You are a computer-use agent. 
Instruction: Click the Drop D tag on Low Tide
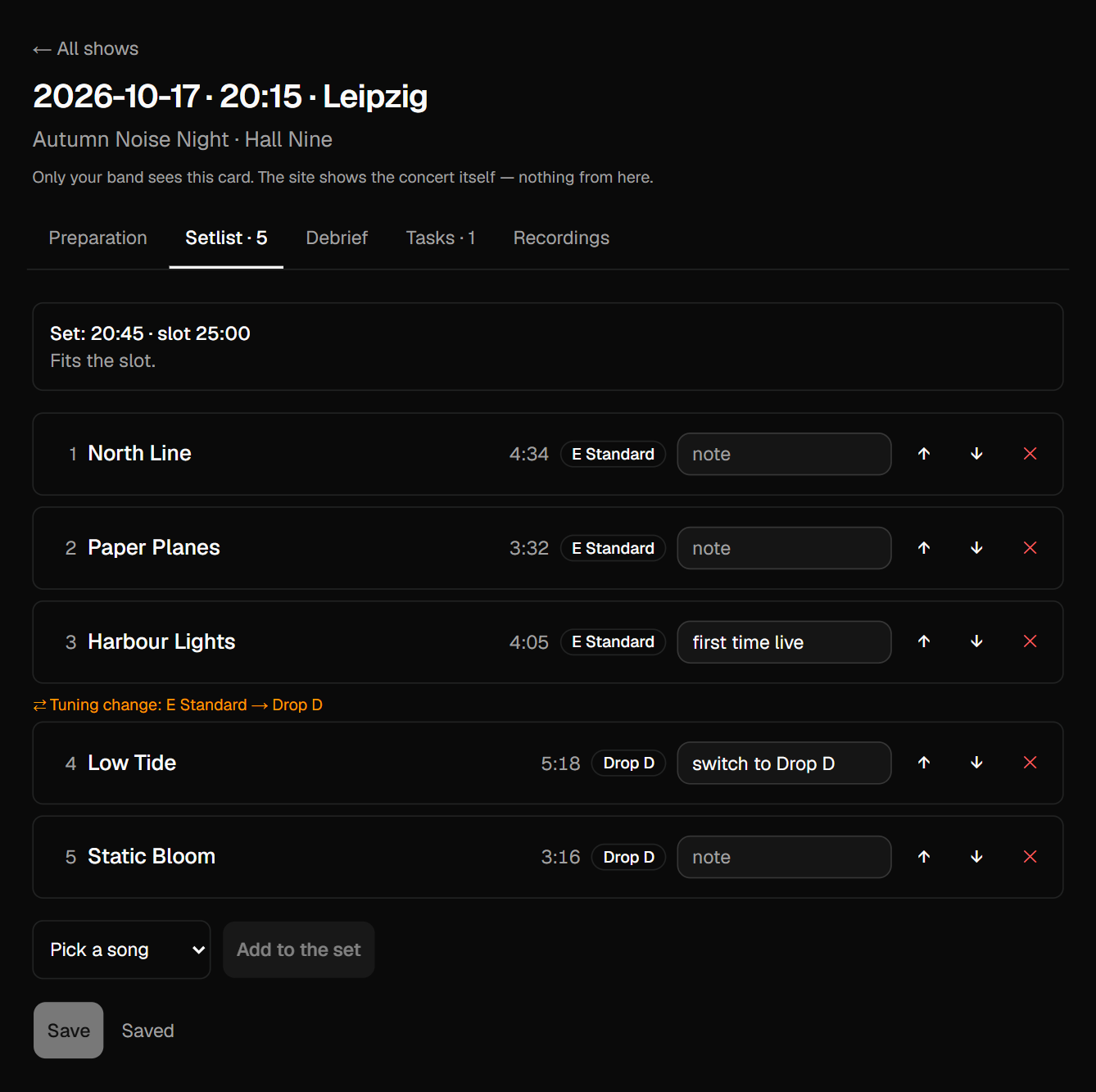click(x=629, y=763)
